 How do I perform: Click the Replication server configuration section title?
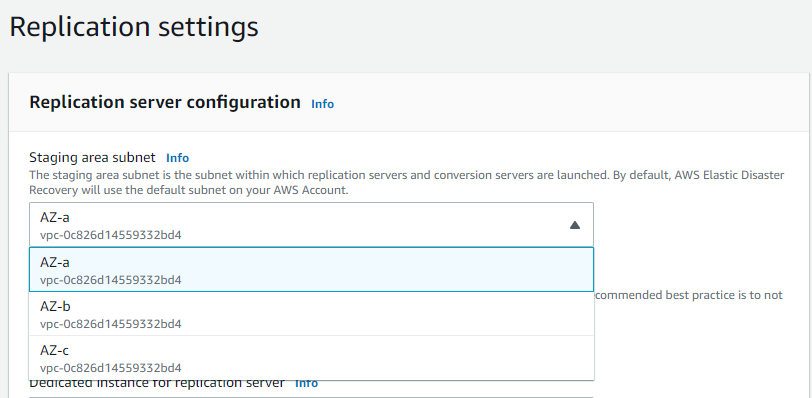[165, 102]
